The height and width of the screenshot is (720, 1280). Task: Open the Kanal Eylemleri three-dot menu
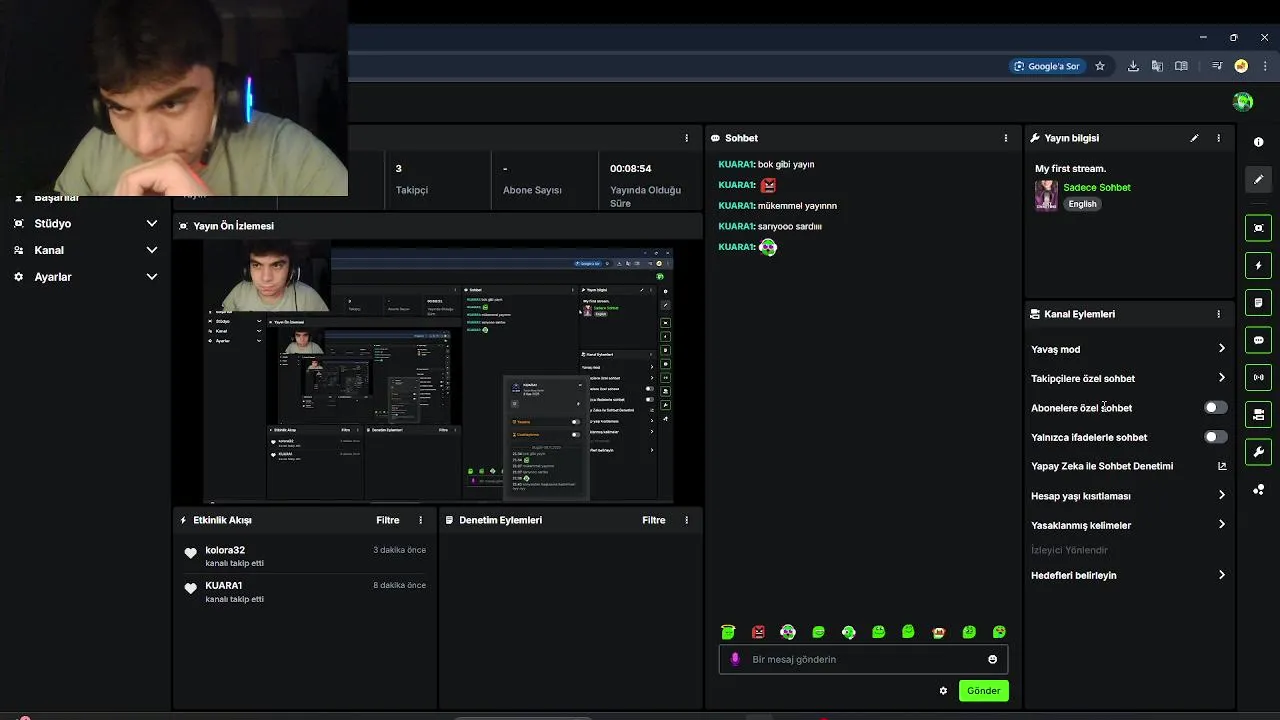click(1218, 314)
